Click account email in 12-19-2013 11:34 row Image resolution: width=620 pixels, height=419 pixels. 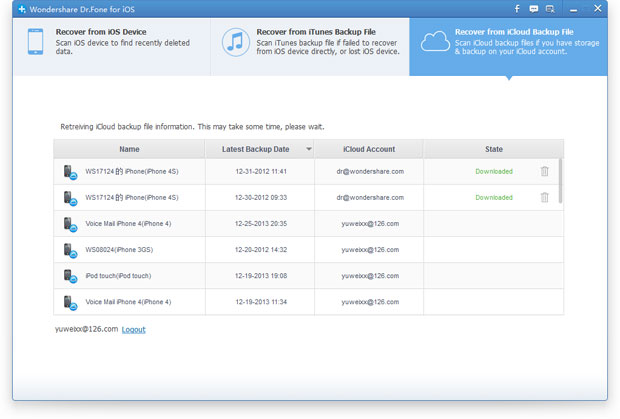(370, 302)
